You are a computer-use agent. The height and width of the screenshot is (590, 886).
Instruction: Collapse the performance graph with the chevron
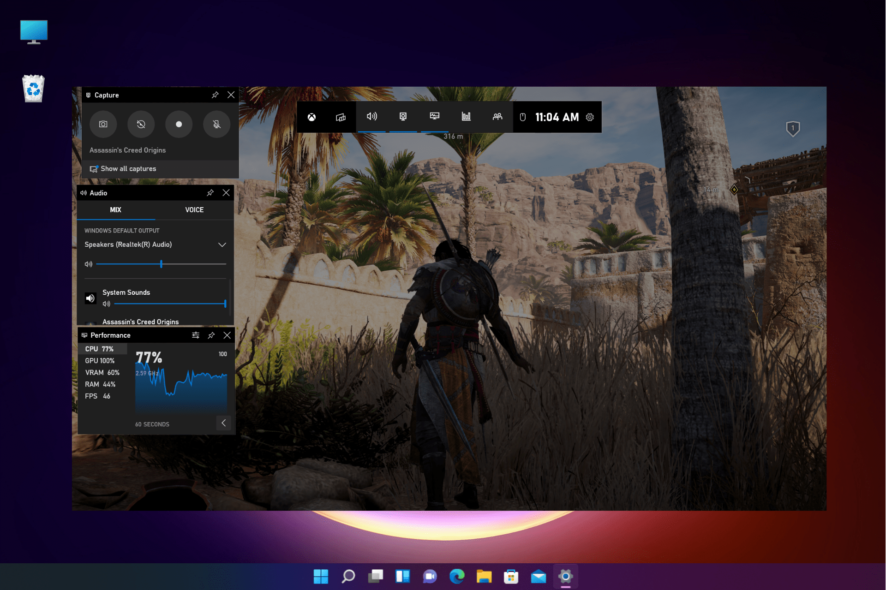[x=223, y=423]
